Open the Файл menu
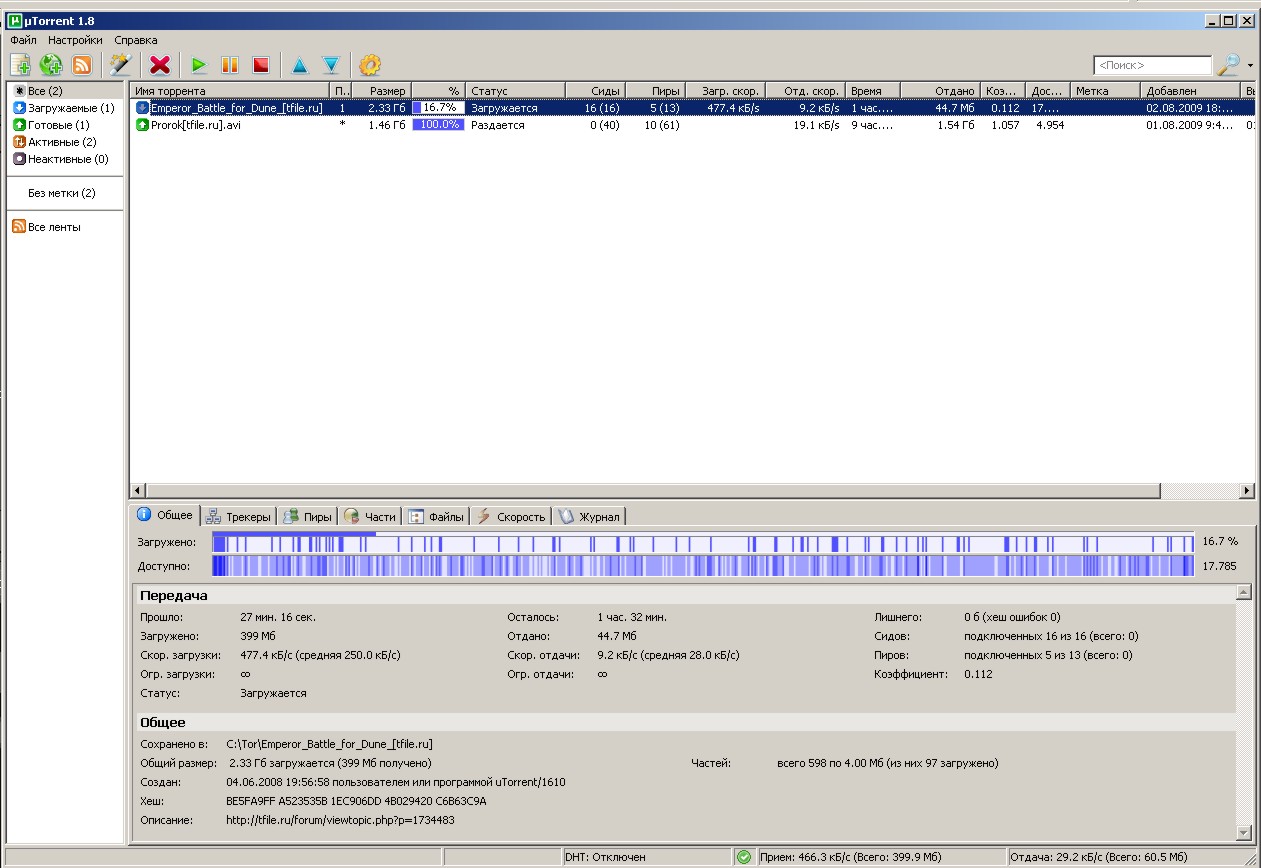 point(23,40)
